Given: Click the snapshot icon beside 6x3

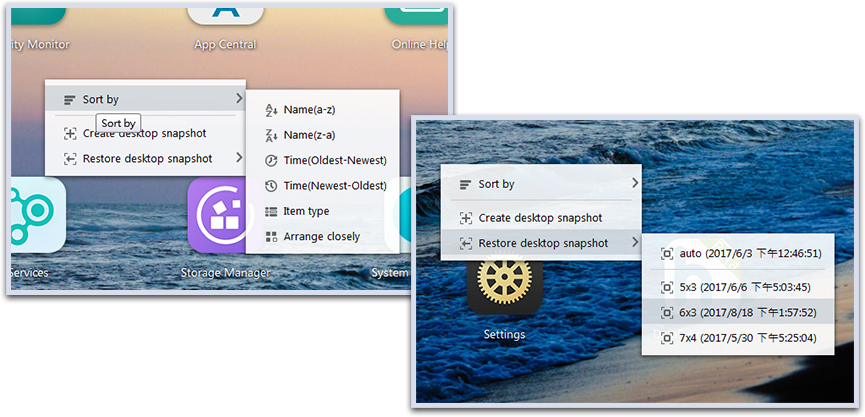Looking at the screenshot, I should [x=667, y=313].
